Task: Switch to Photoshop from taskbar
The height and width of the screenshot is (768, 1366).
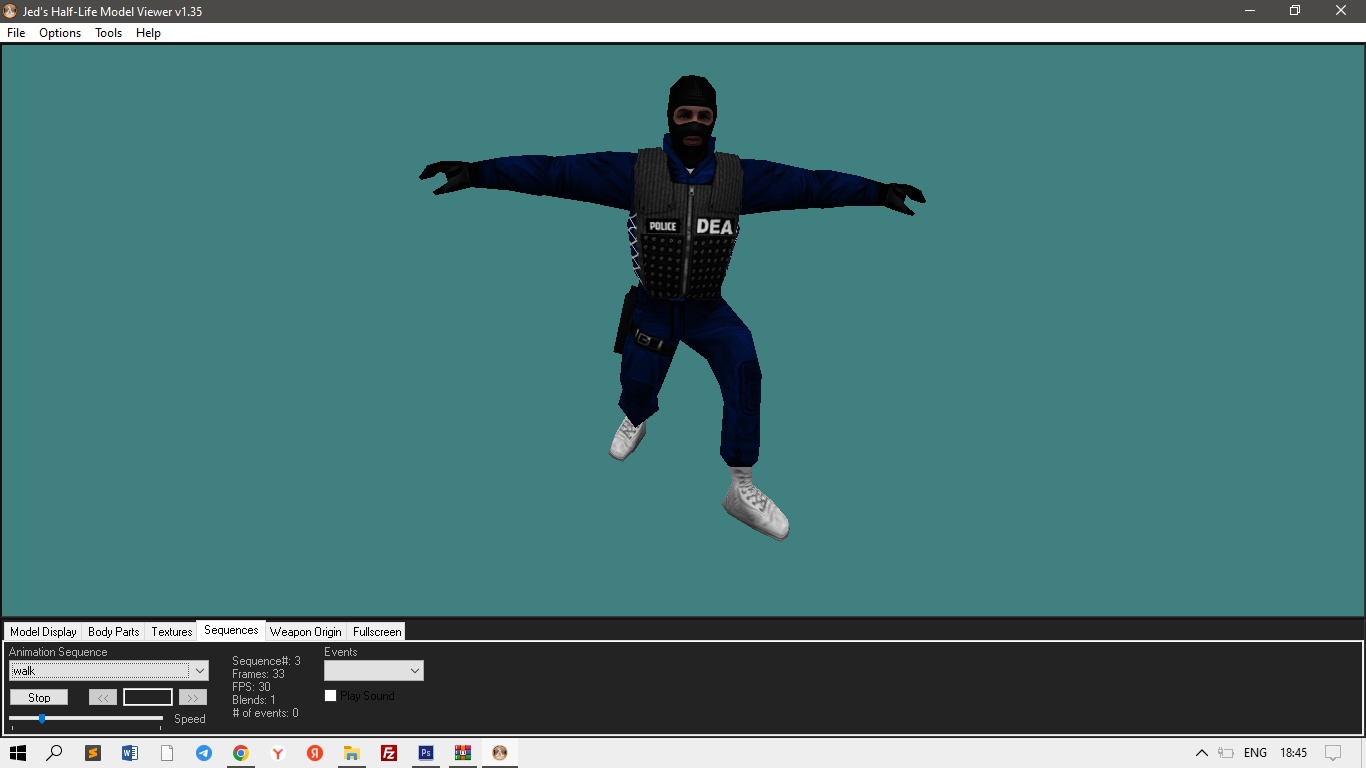Action: click(426, 753)
